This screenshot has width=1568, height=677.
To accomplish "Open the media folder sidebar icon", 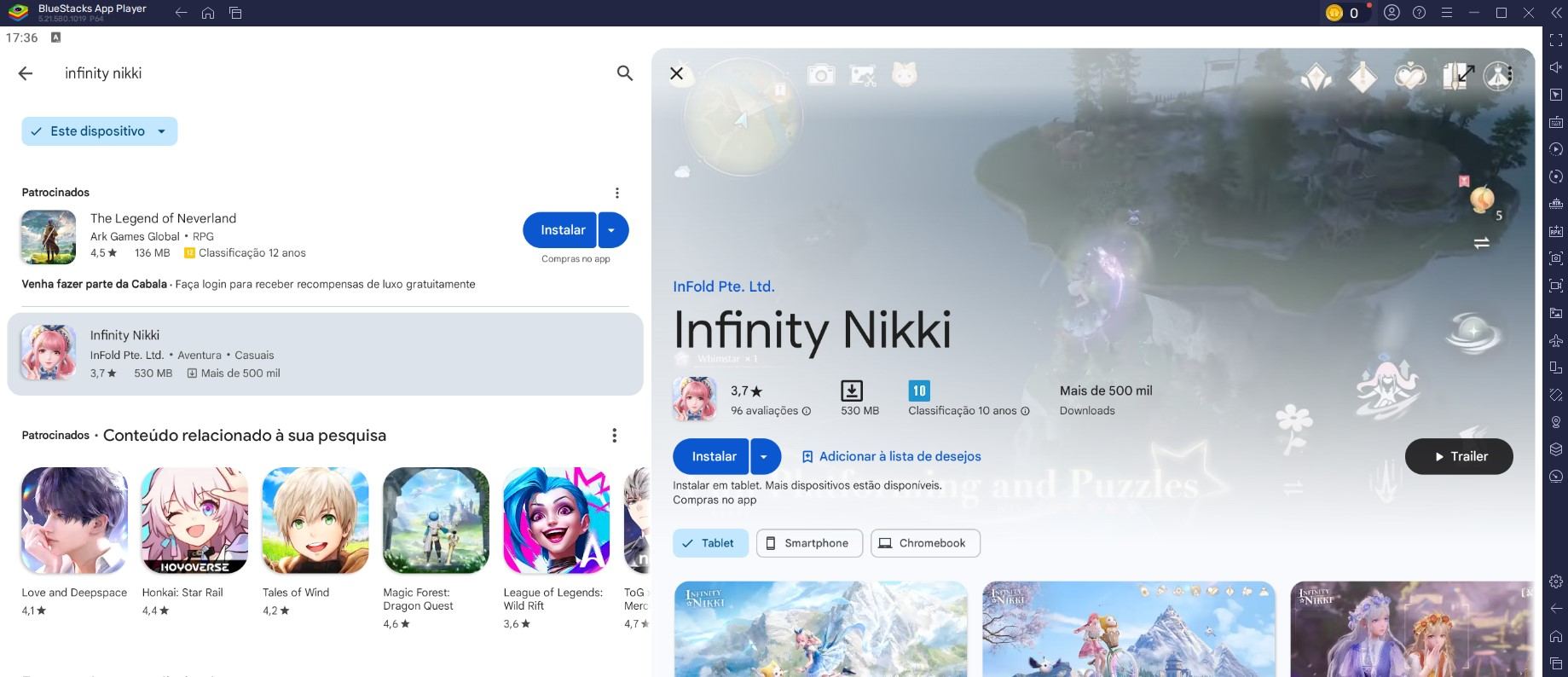I will [1556, 313].
